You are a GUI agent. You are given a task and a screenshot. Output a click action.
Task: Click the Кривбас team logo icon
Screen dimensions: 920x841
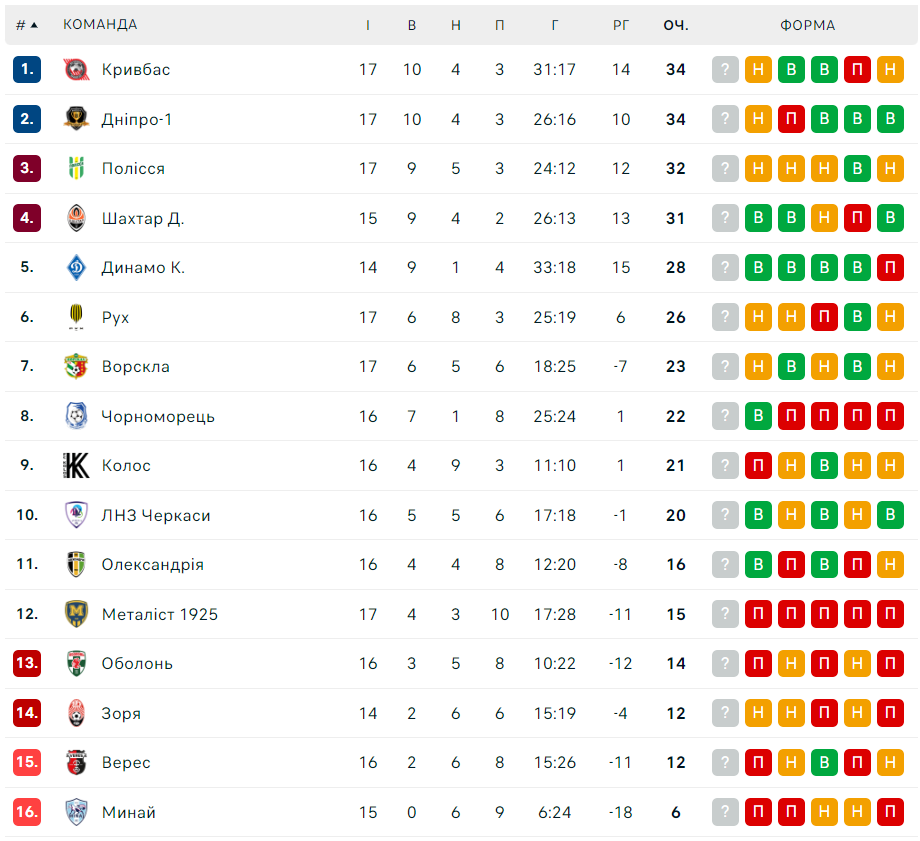coord(76,70)
